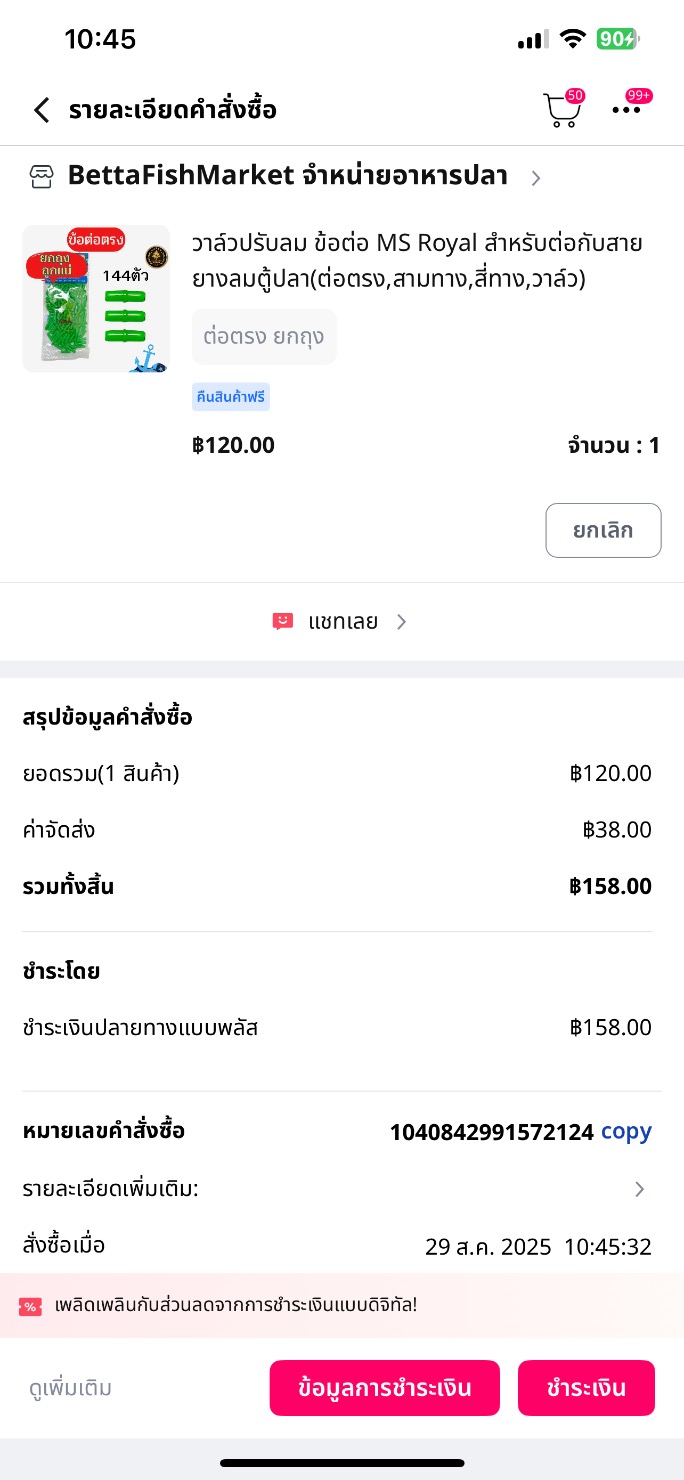
Task: Tap the back arrow icon
Action: [41, 110]
